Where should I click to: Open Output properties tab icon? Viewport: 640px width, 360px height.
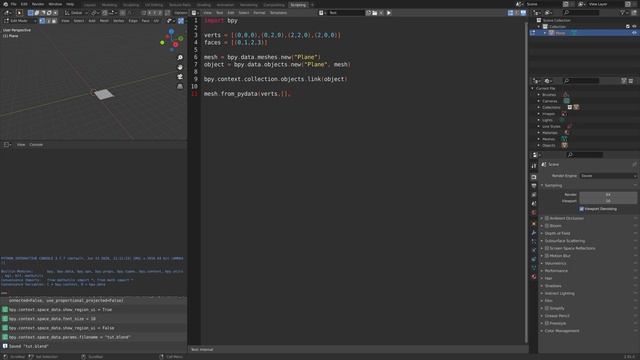534,186
